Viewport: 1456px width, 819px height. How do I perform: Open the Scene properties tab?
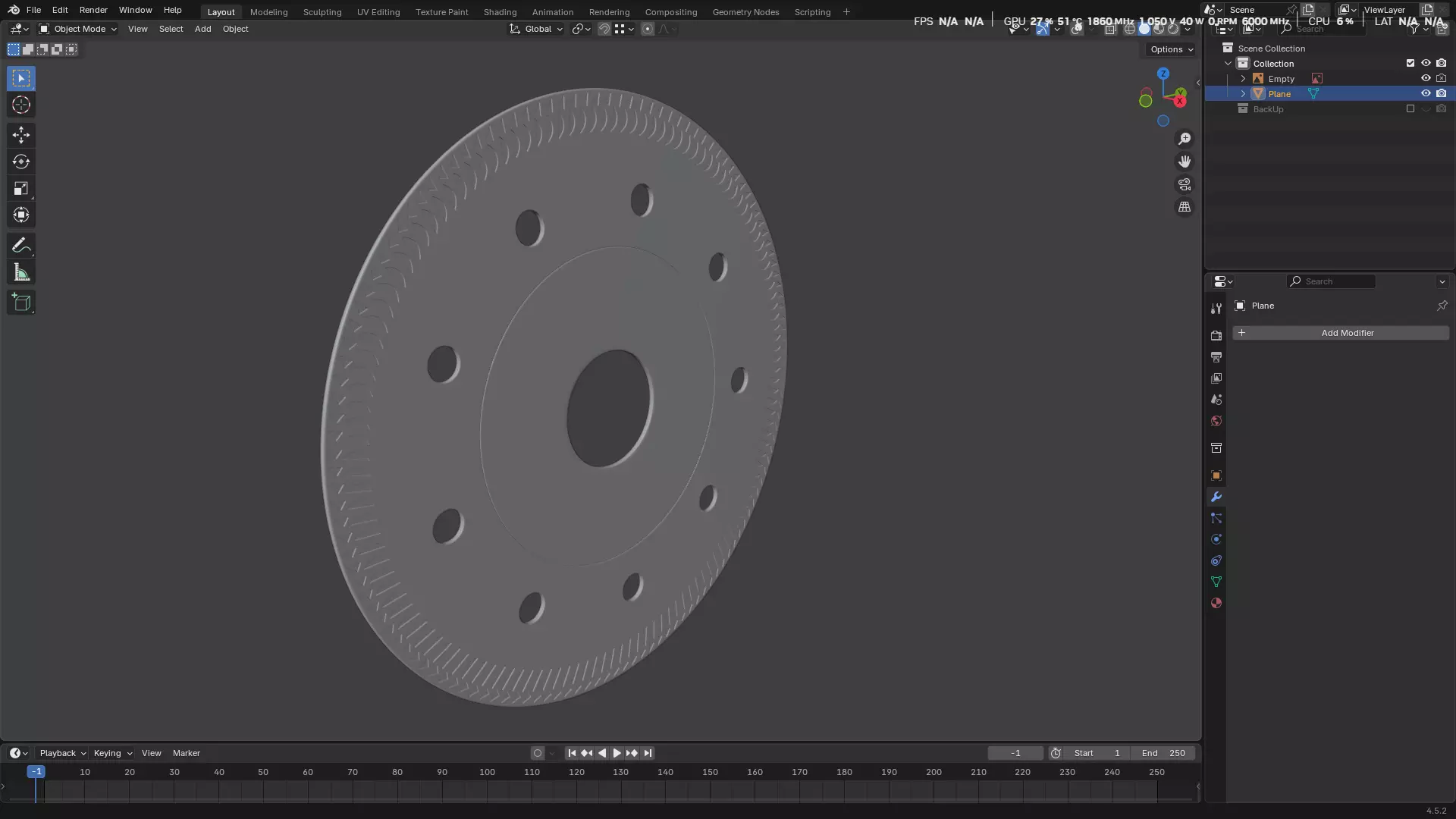1216,399
